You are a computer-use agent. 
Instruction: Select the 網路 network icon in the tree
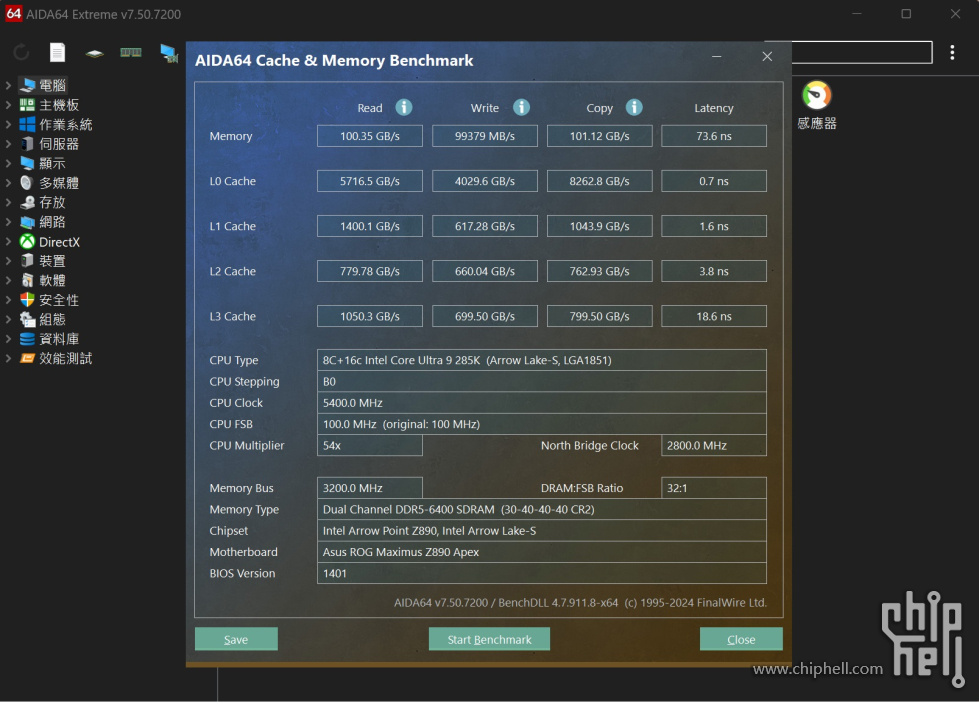[x=27, y=222]
